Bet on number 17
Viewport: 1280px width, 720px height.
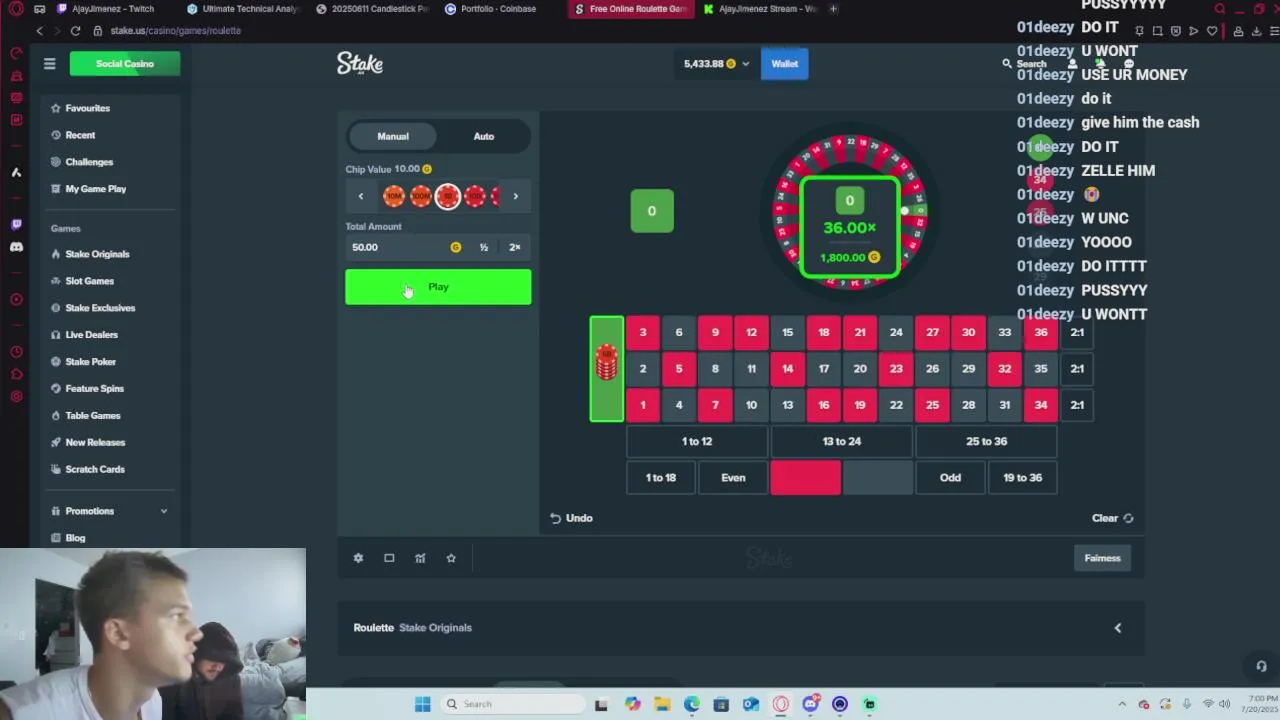click(824, 369)
